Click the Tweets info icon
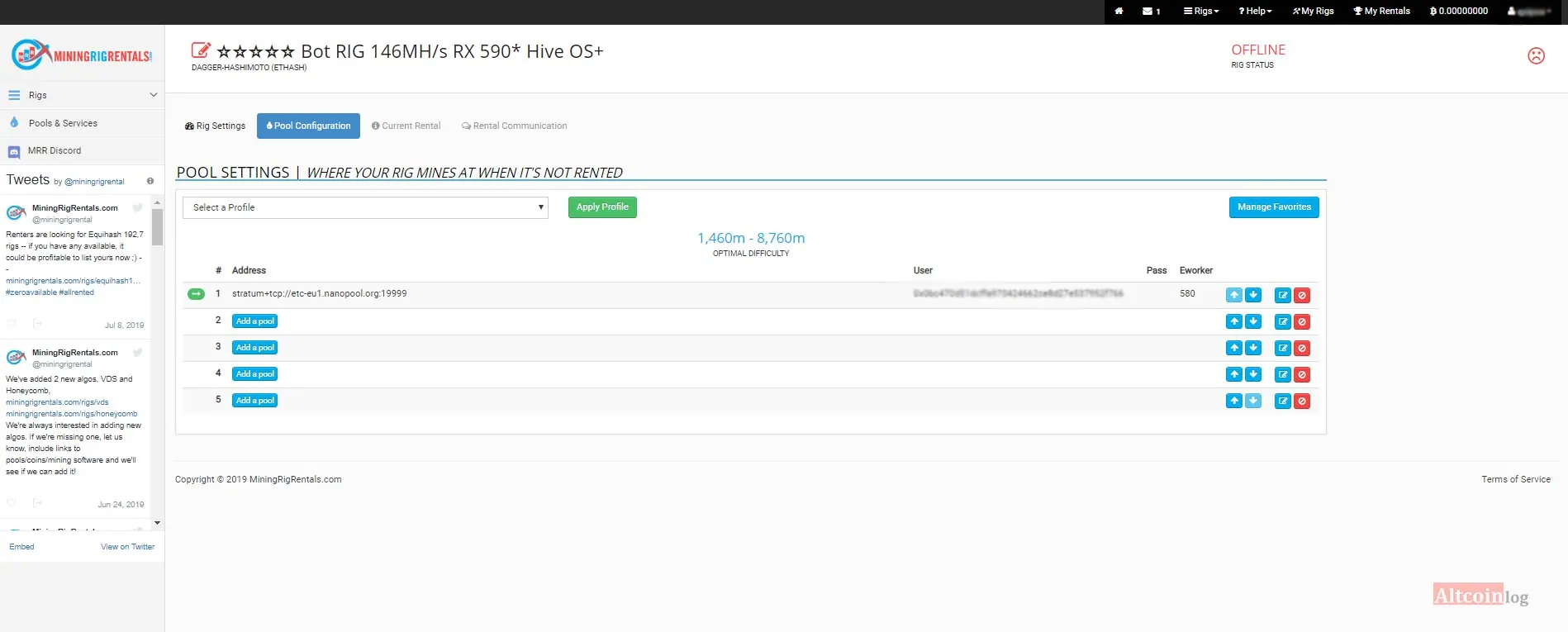 click(150, 181)
